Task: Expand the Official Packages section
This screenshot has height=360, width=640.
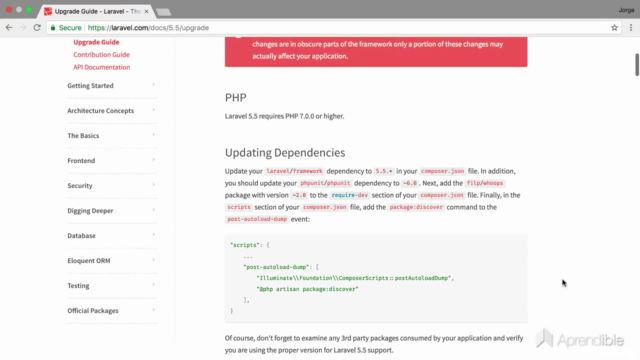Action: (111, 310)
